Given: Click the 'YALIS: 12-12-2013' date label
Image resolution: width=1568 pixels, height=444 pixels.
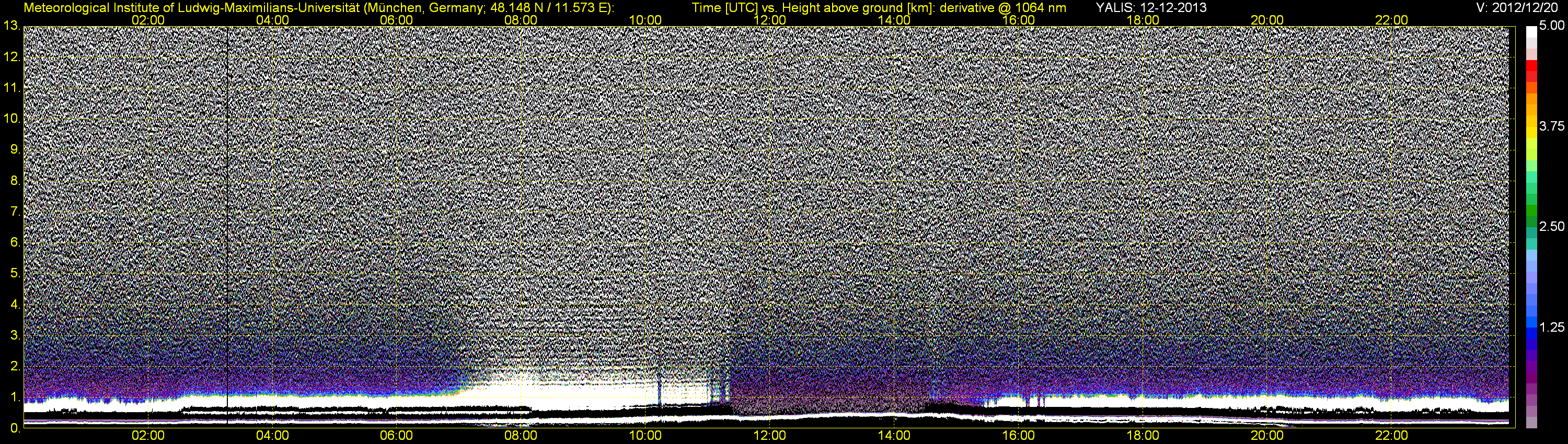Looking at the screenshot, I should point(1151,7).
